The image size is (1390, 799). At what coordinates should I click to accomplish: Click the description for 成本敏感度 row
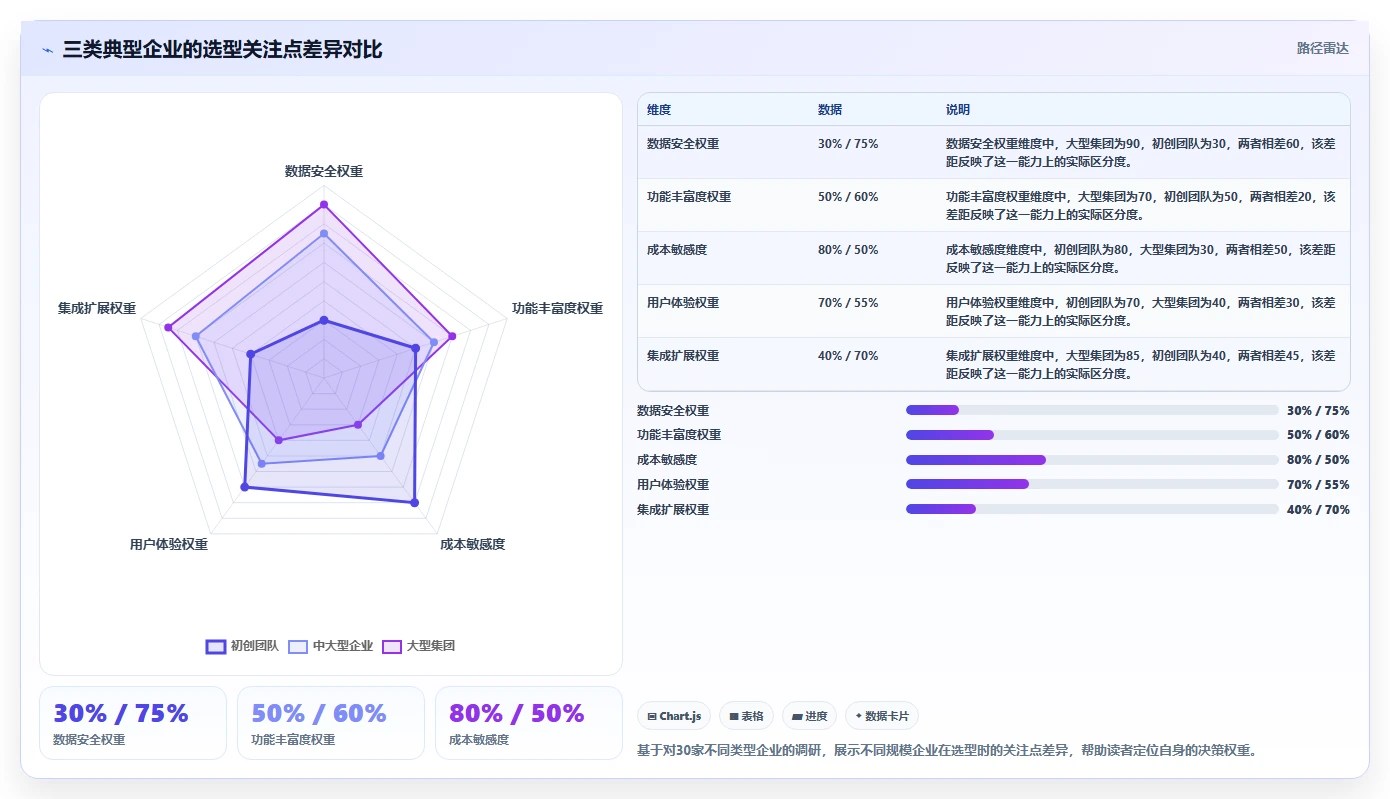tap(1141, 259)
